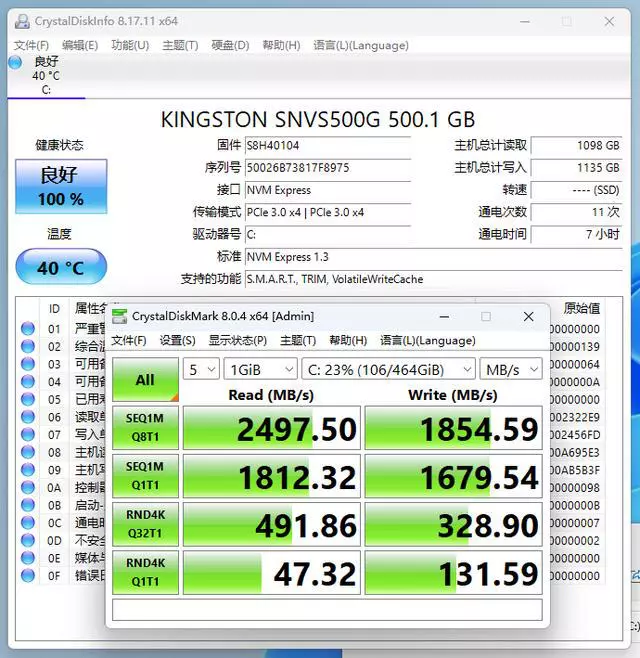Open CrystalDiskInfo 编辑(E) menu
640x658 pixels.
(80, 45)
